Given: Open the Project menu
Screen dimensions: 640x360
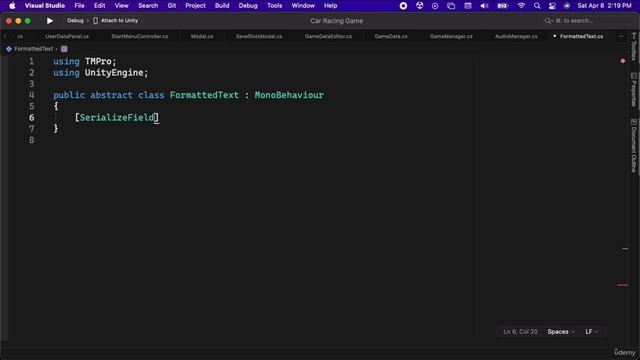Looking at the screenshot, I should point(195,6).
